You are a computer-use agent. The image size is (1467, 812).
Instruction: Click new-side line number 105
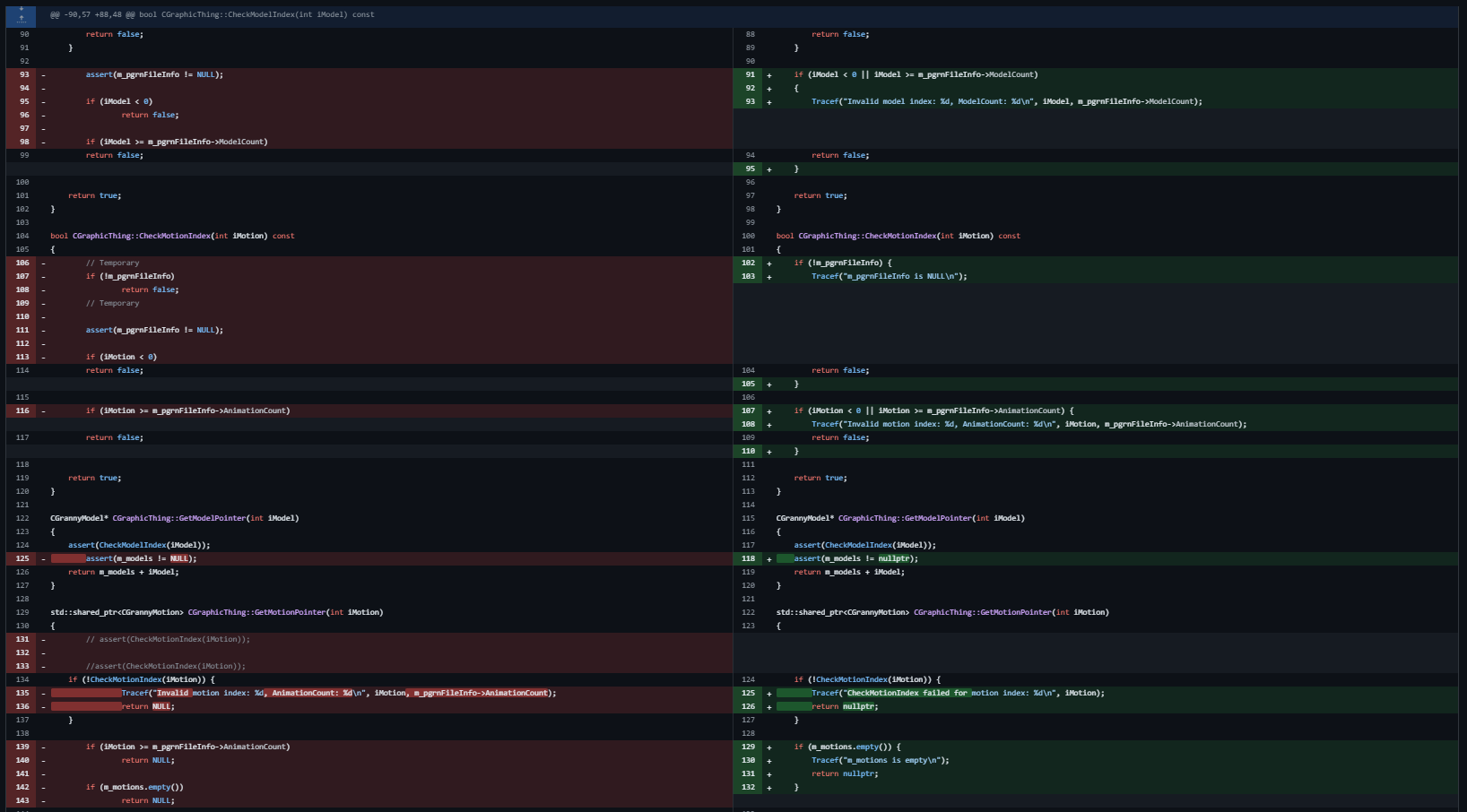[749, 384]
